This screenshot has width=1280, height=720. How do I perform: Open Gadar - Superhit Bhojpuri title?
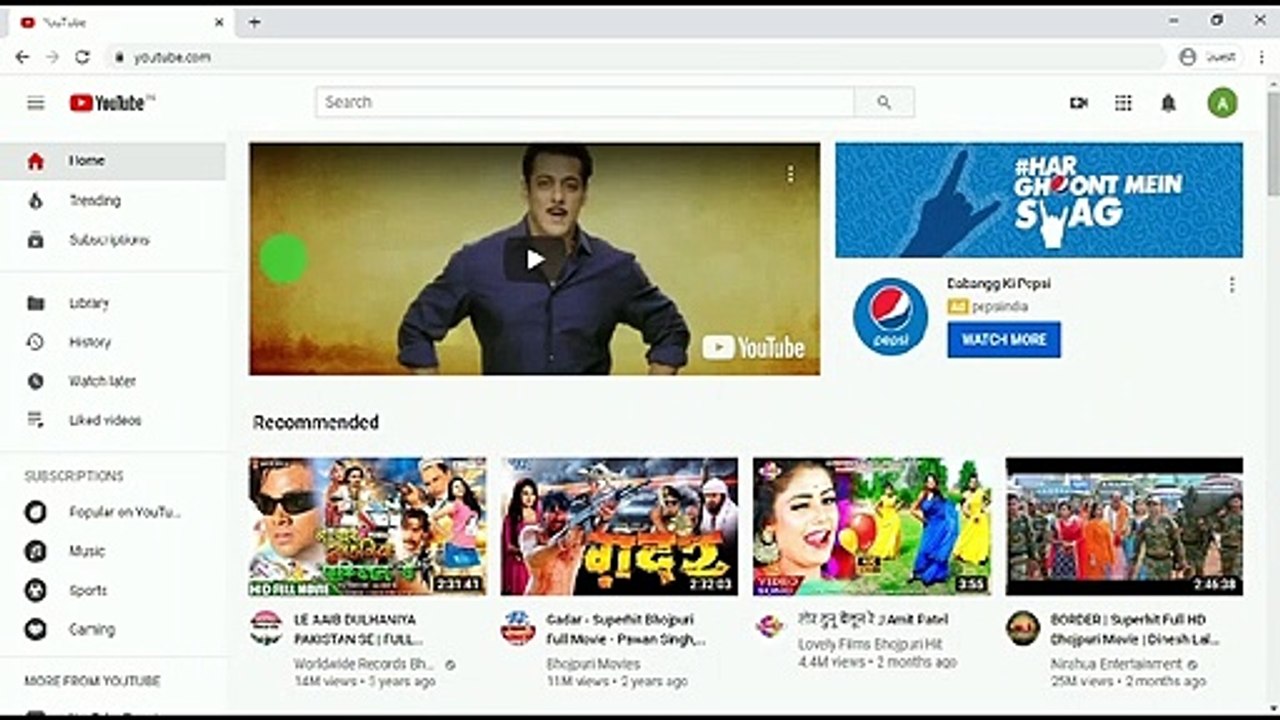[626, 629]
